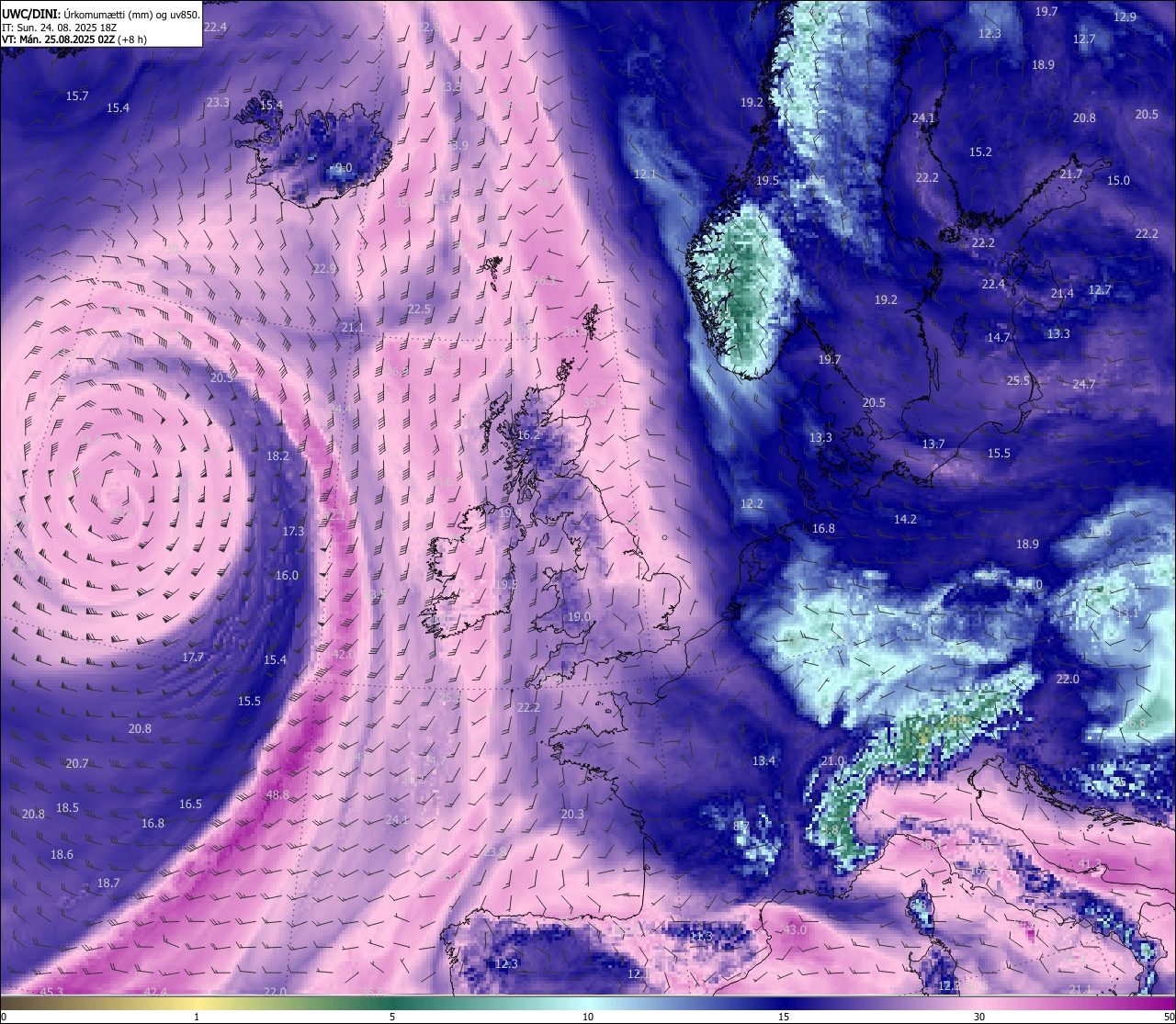Click the init time 'IT: Sun. 24. 08. 2025 18Z'
The width and height of the screenshot is (1176, 1024).
pos(59,28)
